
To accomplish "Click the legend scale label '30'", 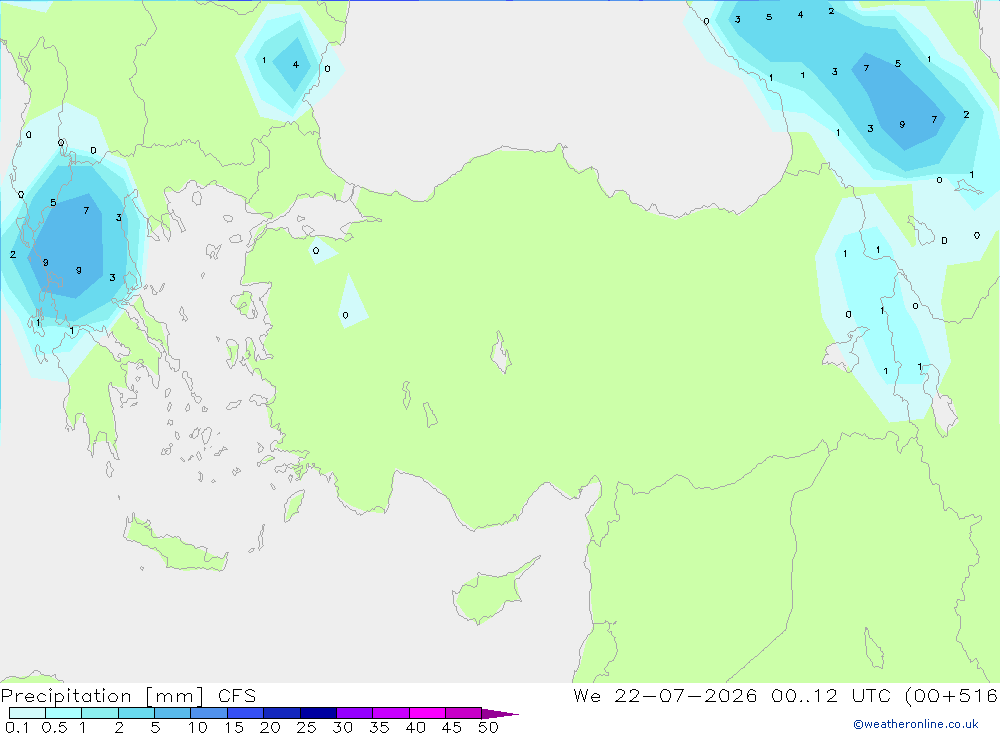I will point(343,727).
